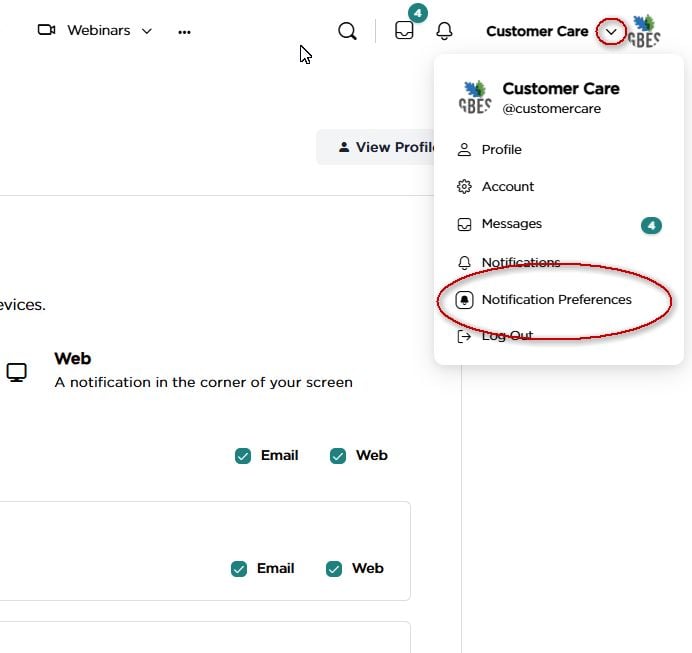
Task: Collapse the Customer Care user menu chevron
Action: click(611, 31)
